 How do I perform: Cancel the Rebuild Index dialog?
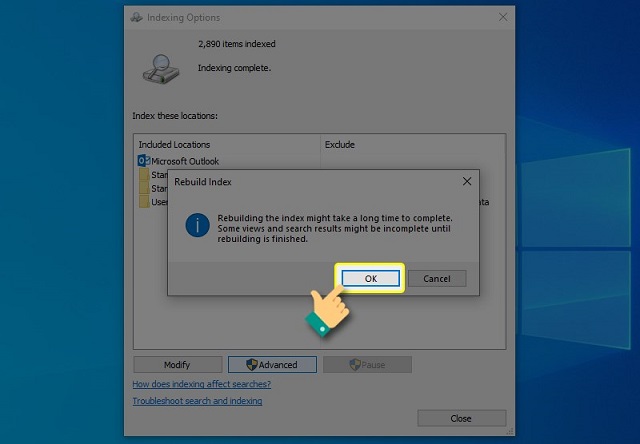pyautogui.click(x=437, y=278)
